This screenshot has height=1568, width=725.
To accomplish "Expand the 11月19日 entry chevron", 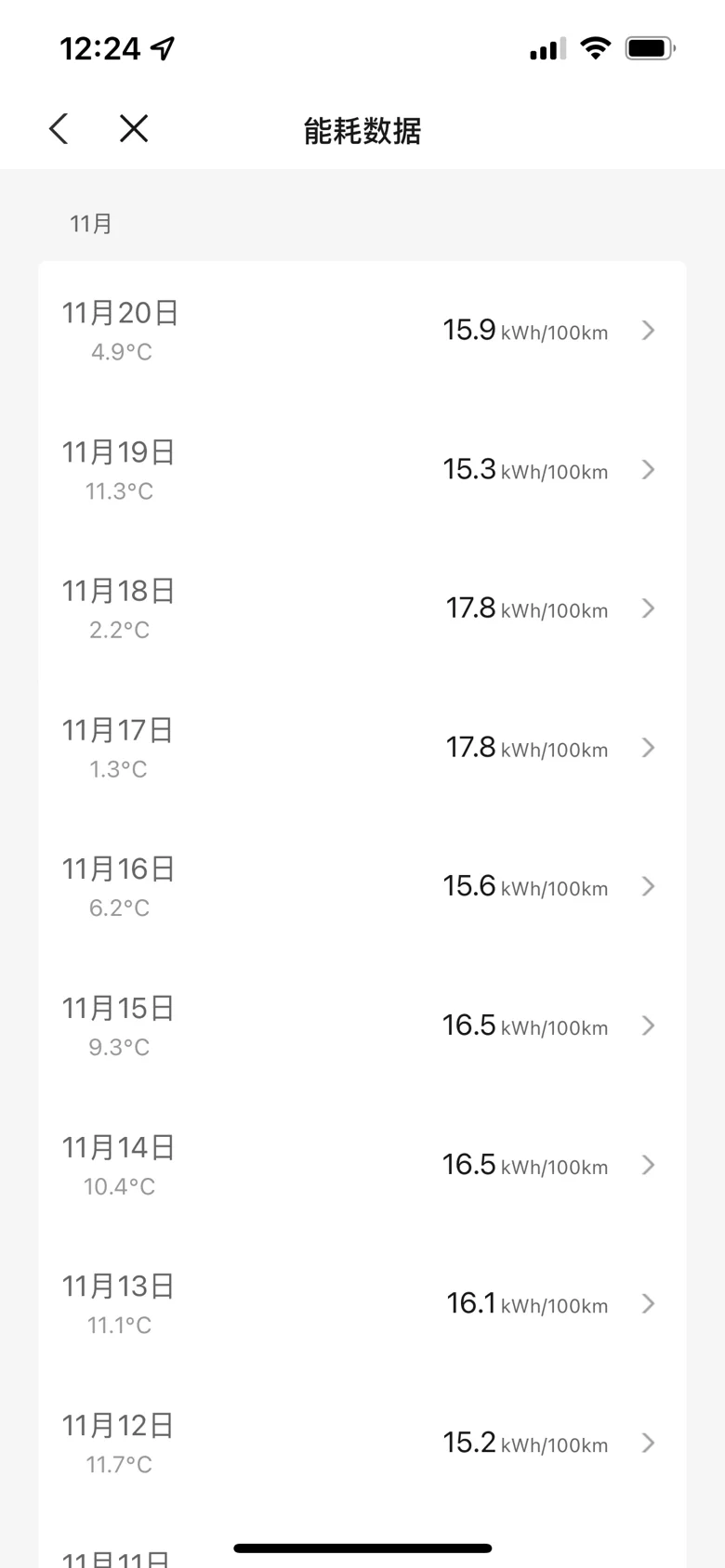I will coord(649,470).
